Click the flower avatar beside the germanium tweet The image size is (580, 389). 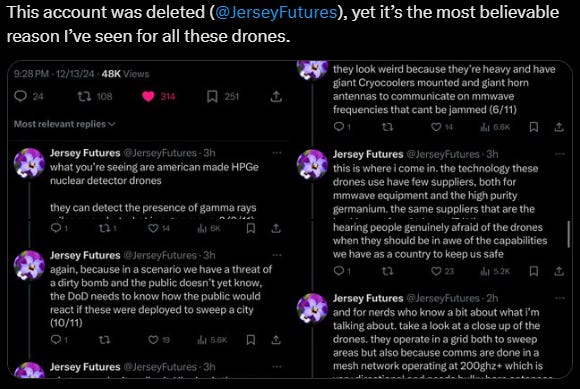click(312, 165)
